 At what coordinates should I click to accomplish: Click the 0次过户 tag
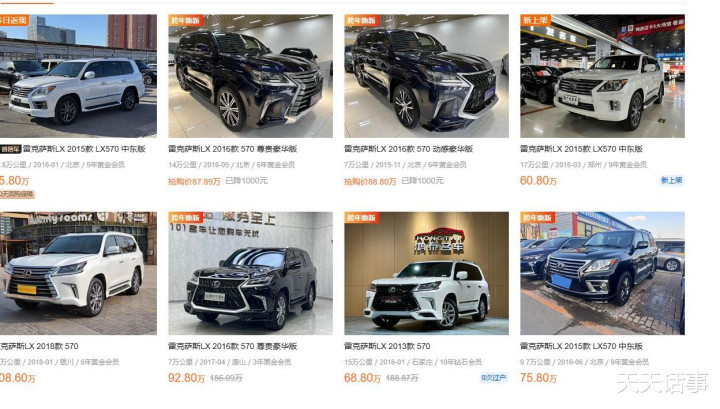point(494,378)
